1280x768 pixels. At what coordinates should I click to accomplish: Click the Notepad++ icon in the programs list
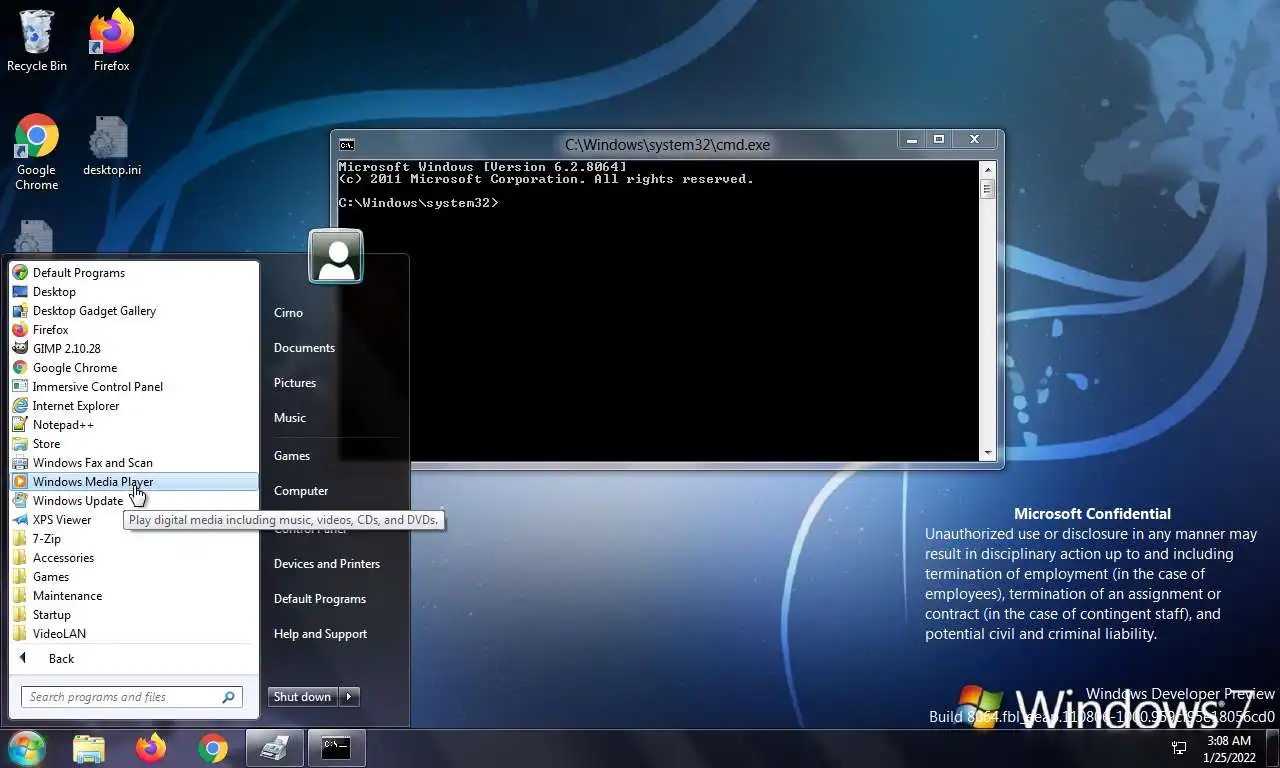pos(20,424)
